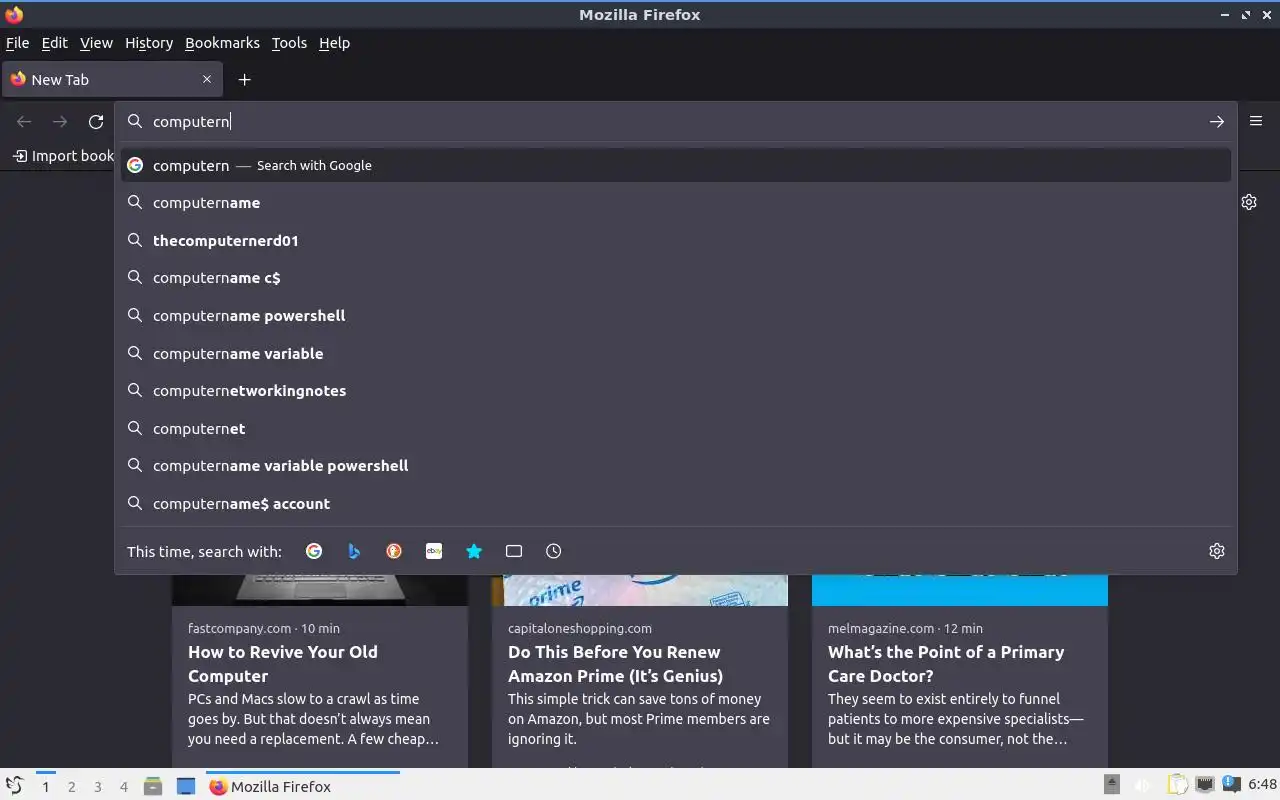The image size is (1280, 800).
Task: Open the Help menu
Action: coord(334,43)
